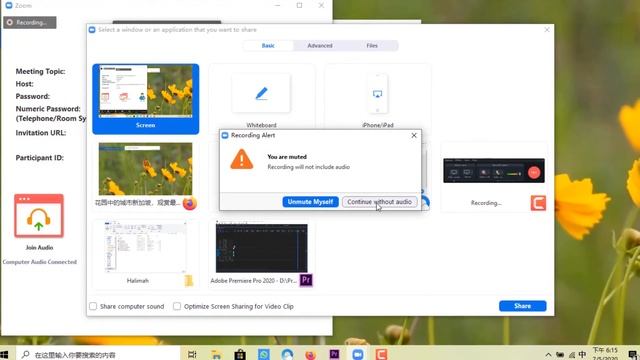Click the Participant ID label
The height and width of the screenshot is (360, 640).
[40, 158]
